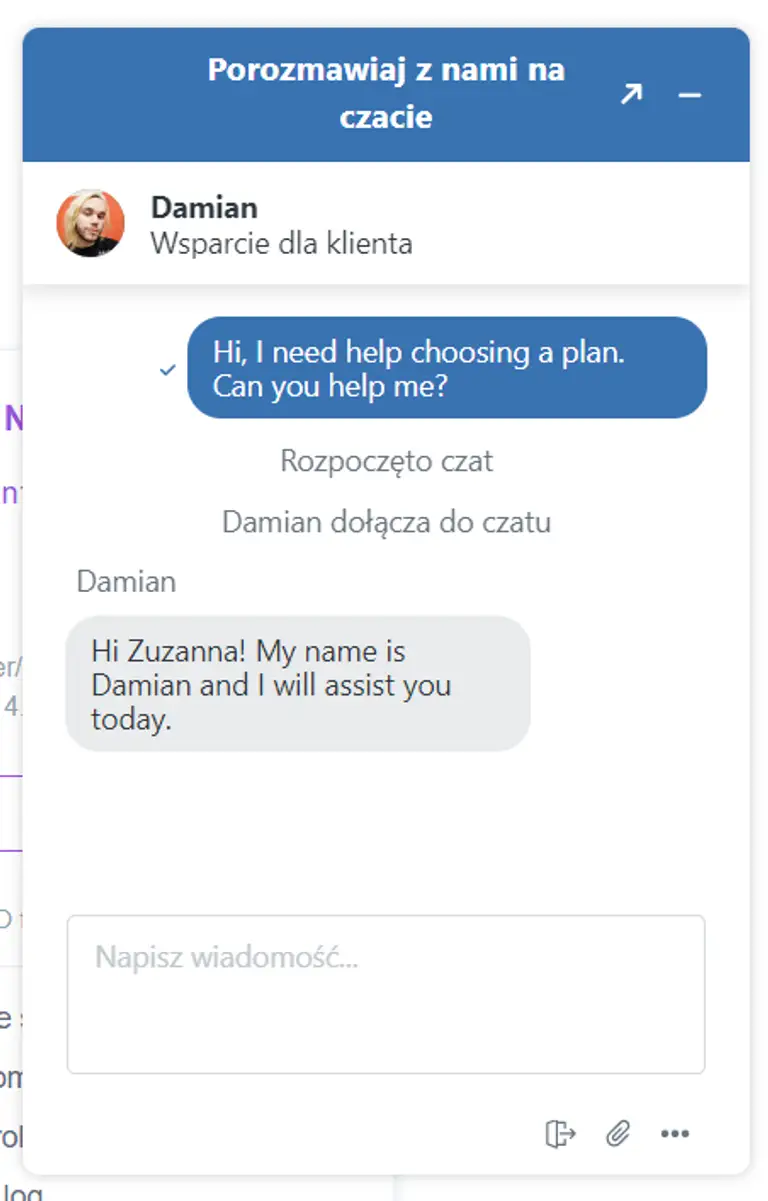This screenshot has width=768, height=1201.
Task: Attach a file using the paperclip icon
Action: [x=618, y=1133]
